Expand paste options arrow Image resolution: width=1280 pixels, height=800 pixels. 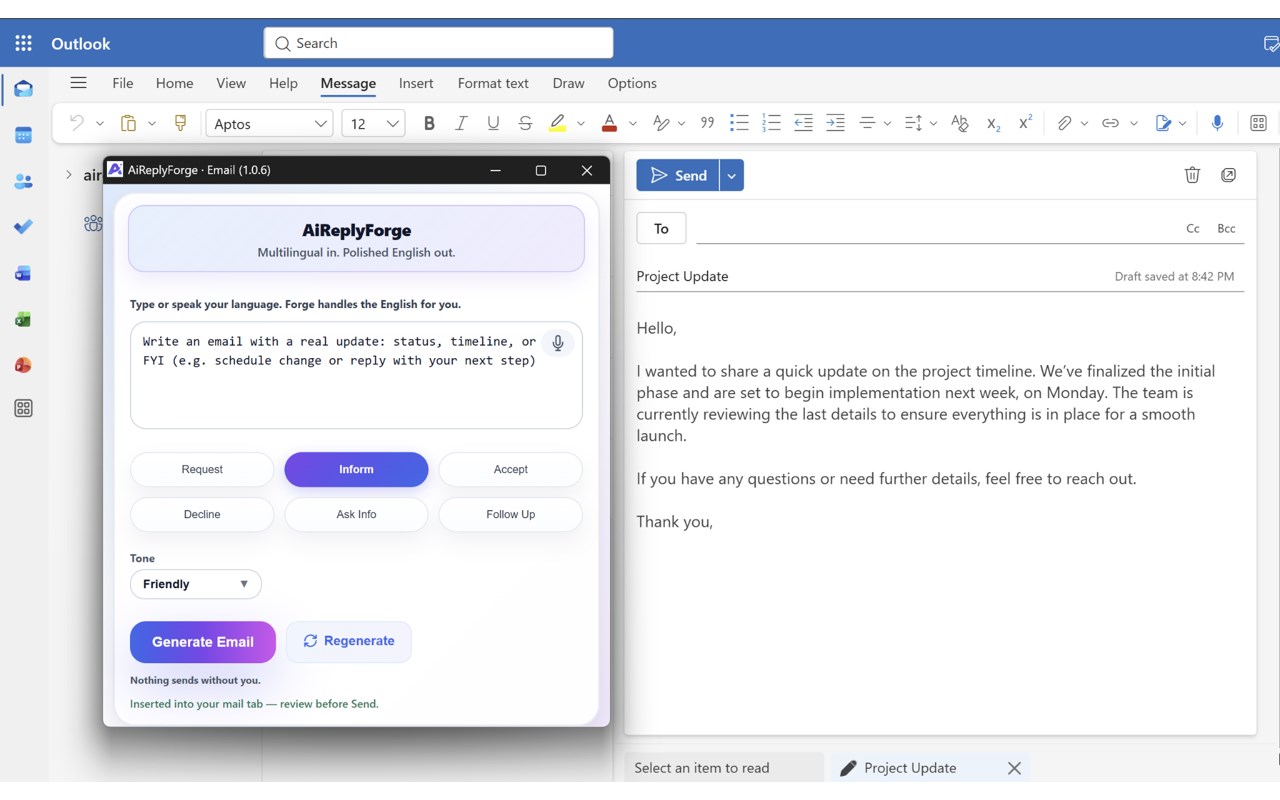152,123
